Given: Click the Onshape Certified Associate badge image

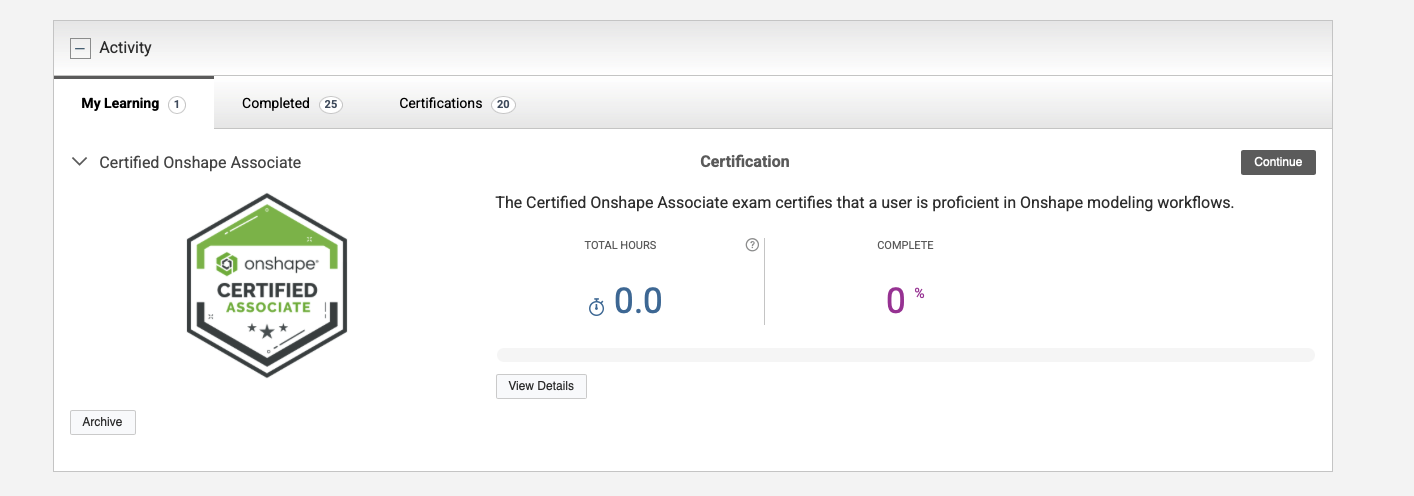Looking at the screenshot, I should point(267,285).
